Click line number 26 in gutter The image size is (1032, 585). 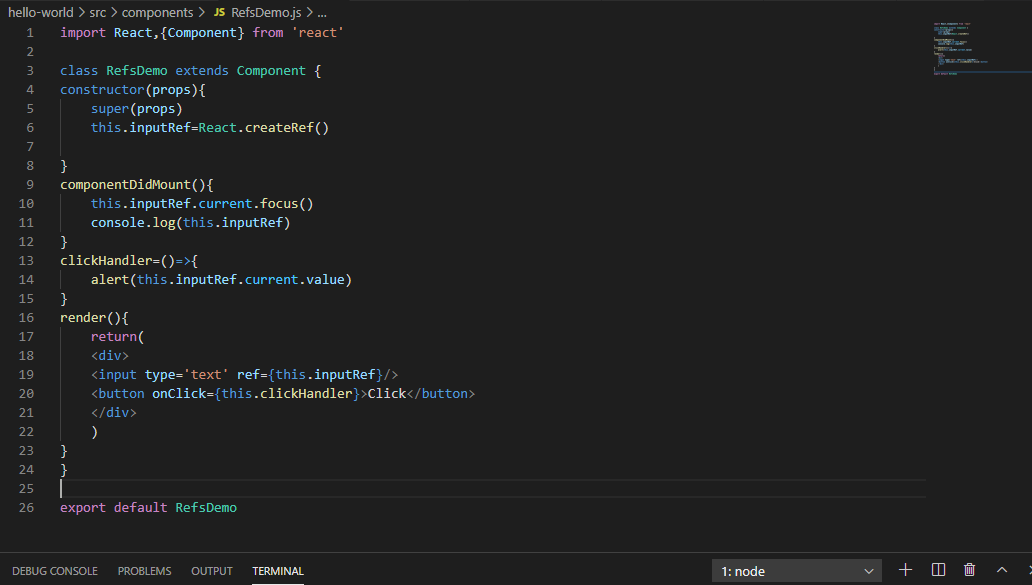(26, 508)
